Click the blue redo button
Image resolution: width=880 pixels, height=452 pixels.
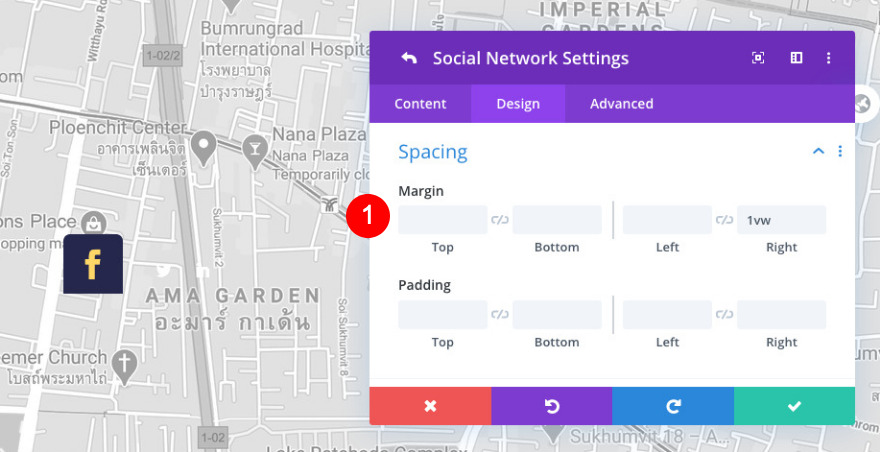click(673, 405)
